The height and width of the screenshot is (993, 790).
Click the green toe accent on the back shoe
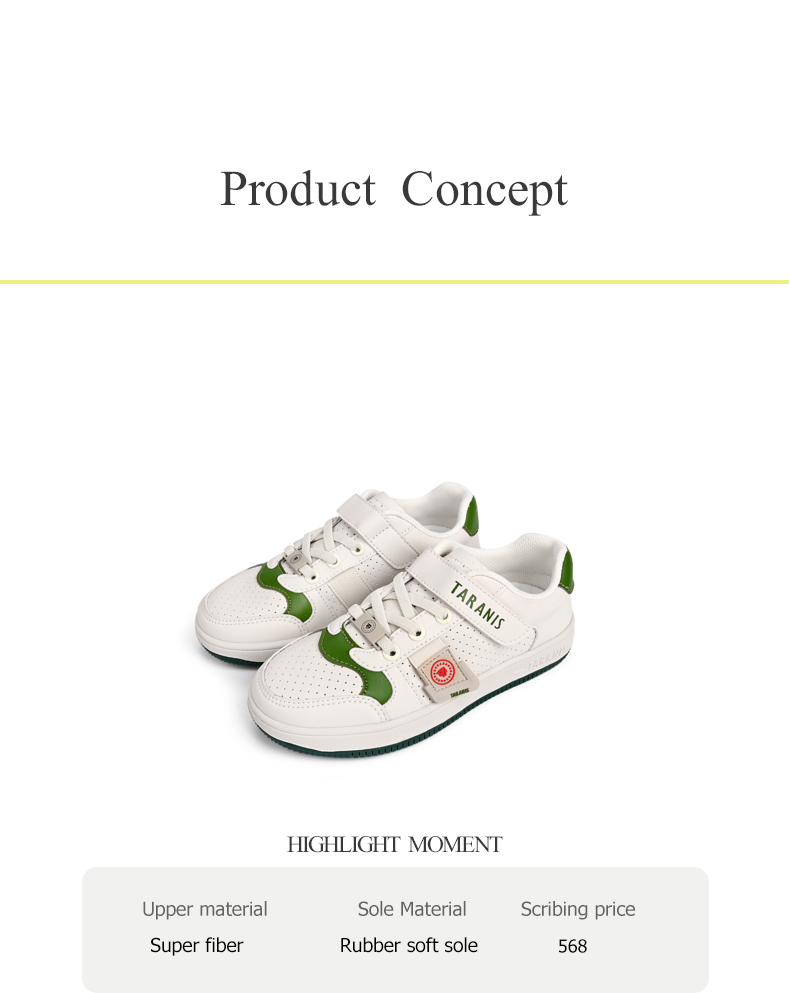point(283,592)
